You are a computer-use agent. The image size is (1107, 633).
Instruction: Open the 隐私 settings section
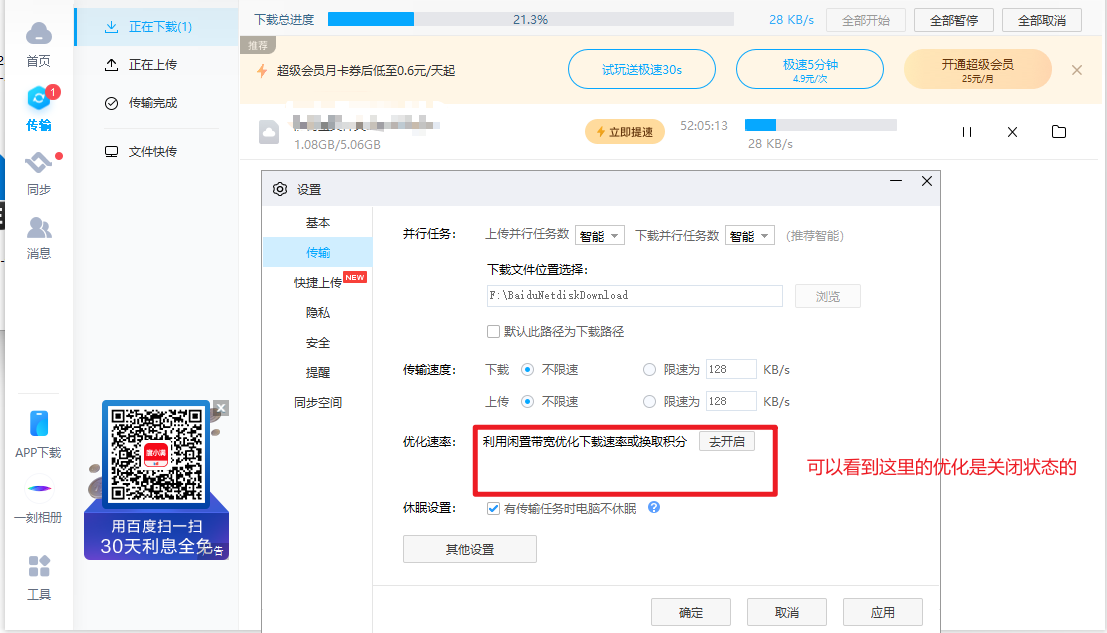318,313
